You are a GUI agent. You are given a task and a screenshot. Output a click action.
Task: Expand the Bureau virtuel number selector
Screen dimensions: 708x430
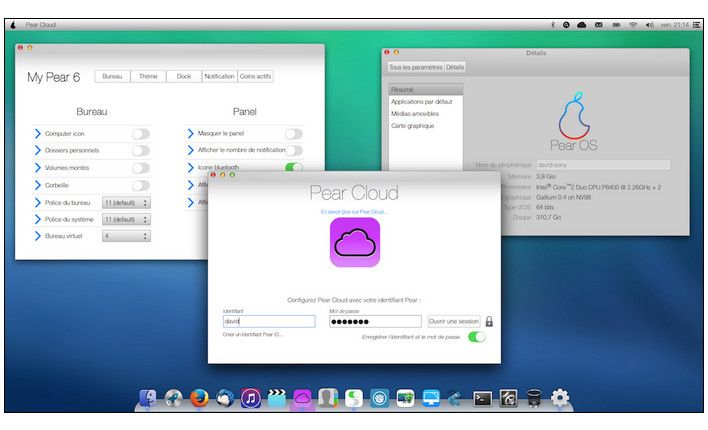(126, 236)
